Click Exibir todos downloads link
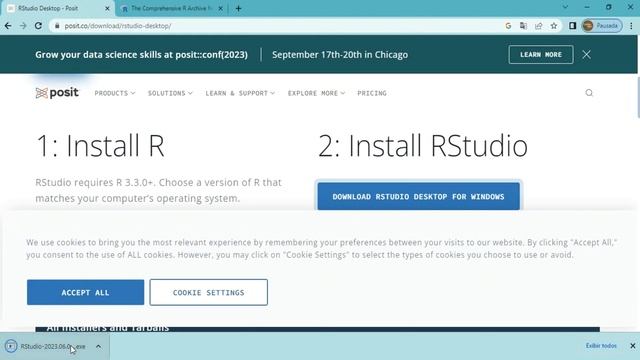Image resolution: width=640 pixels, height=360 pixels. (x=601, y=346)
